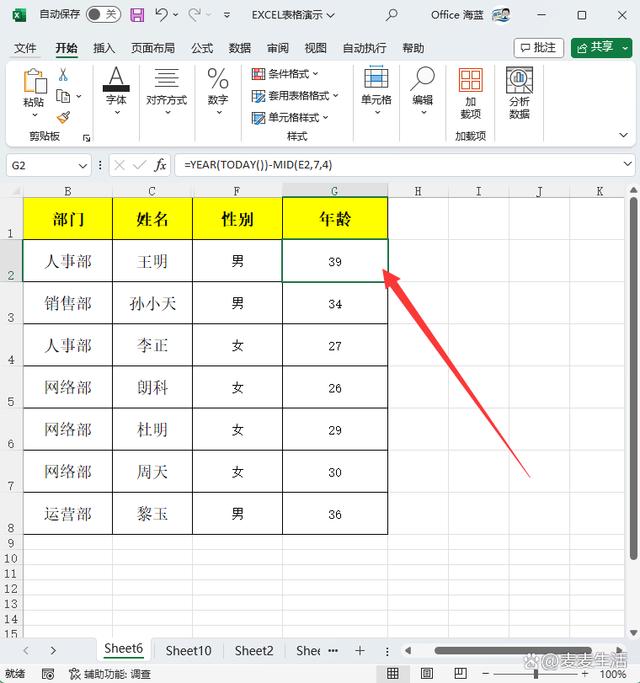The image size is (640, 683).
Task: Switch to the 插入 ribbon tab
Action: point(104,48)
